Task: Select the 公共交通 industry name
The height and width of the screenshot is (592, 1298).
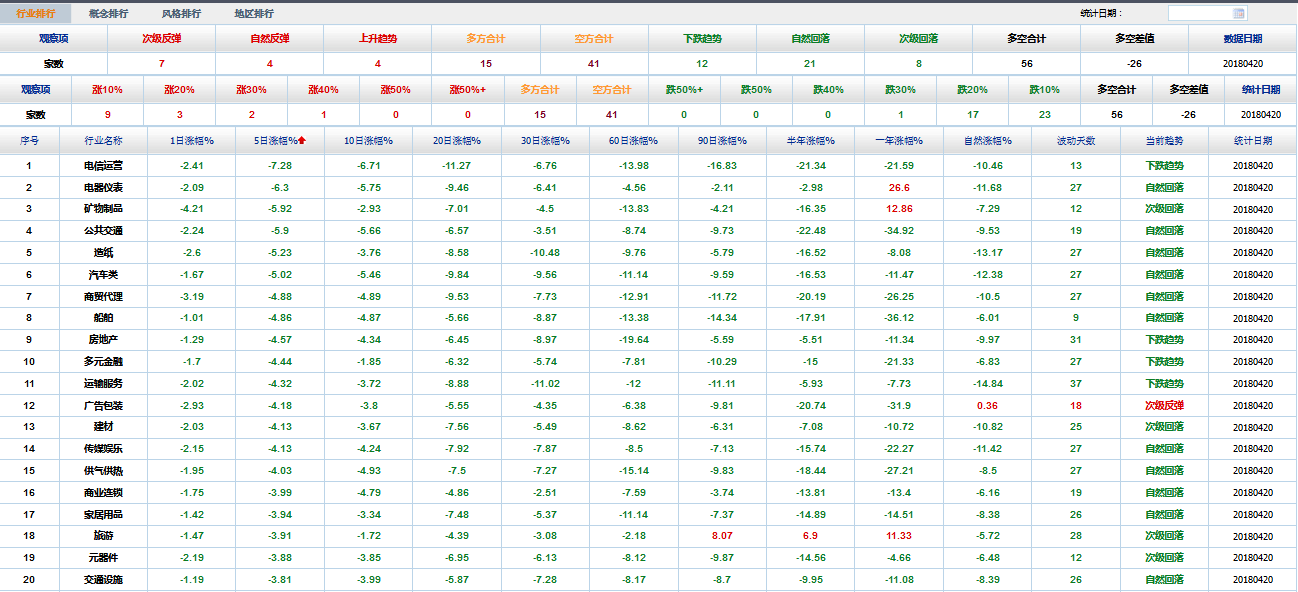Action: (x=103, y=231)
